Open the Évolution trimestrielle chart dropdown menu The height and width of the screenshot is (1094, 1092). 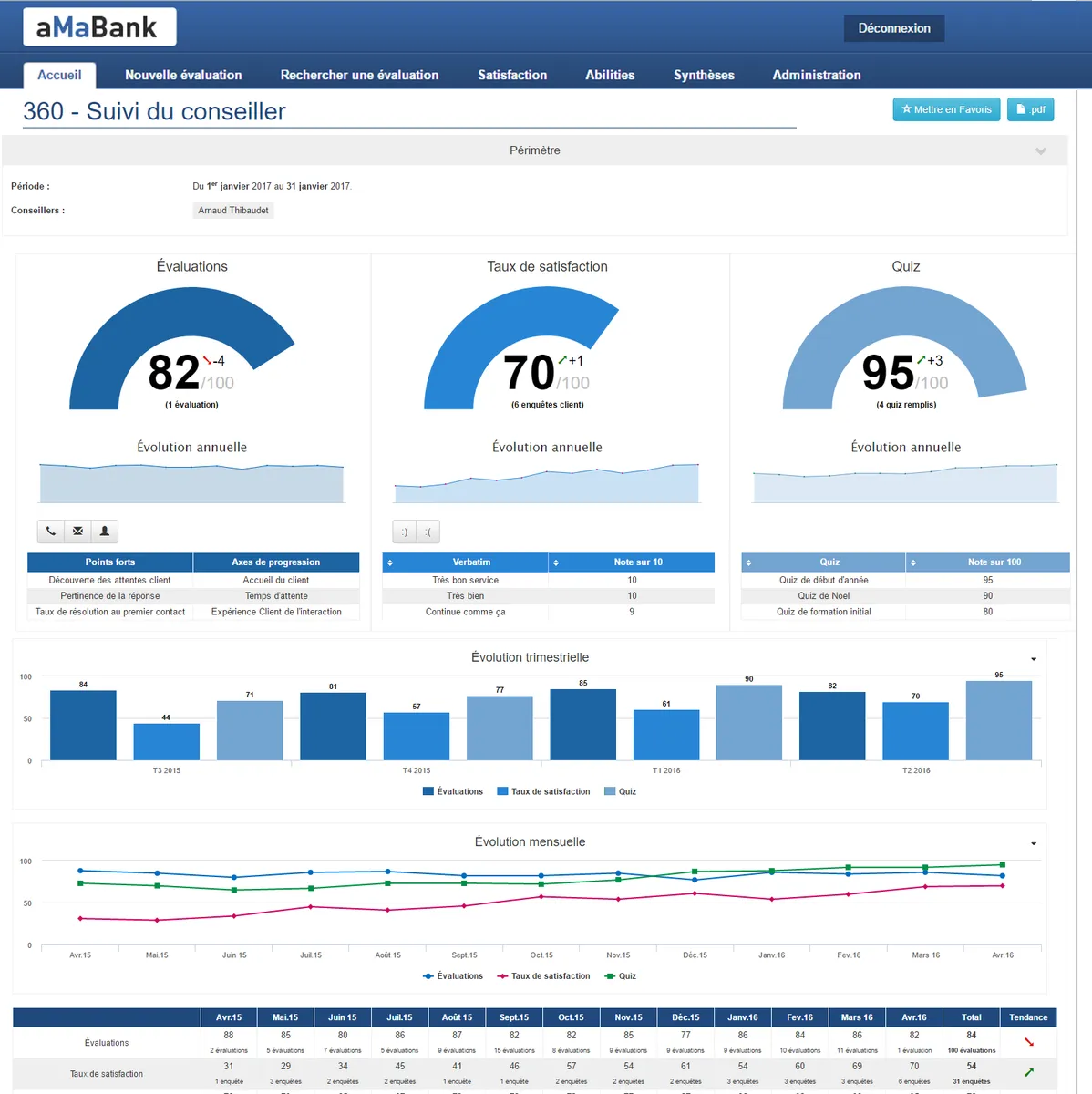[x=1034, y=659]
